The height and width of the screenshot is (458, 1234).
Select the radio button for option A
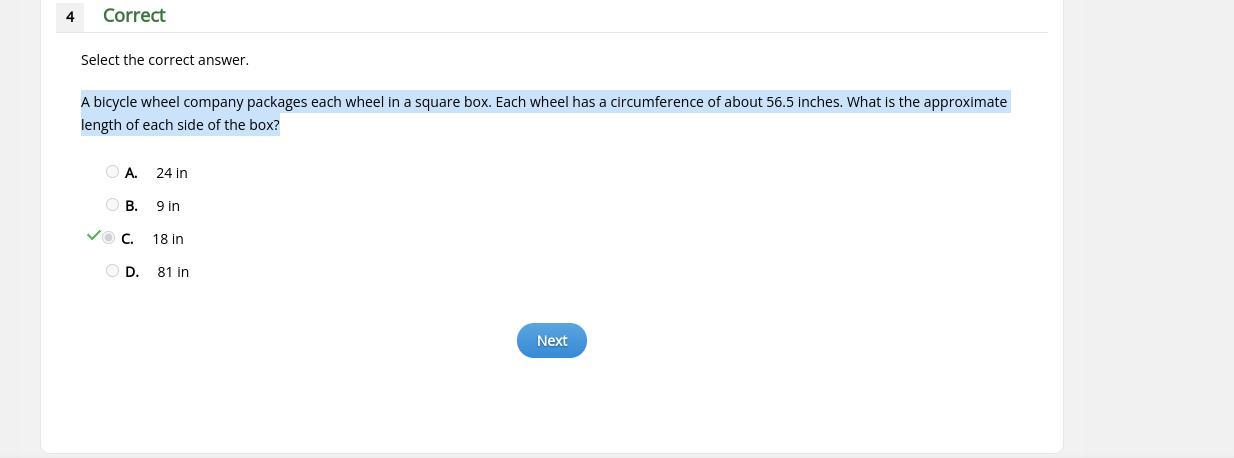tap(112, 172)
